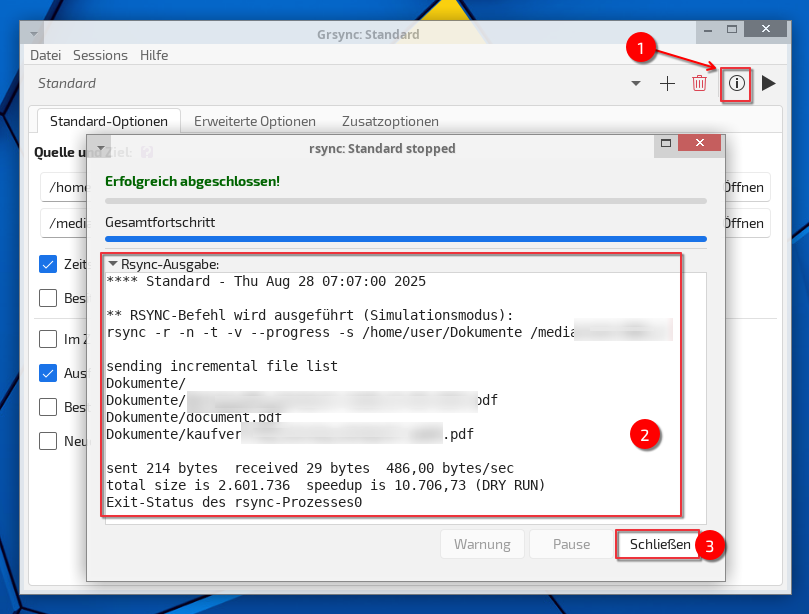Run the sync with the play button
The width and height of the screenshot is (809, 614).
pos(768,83)
